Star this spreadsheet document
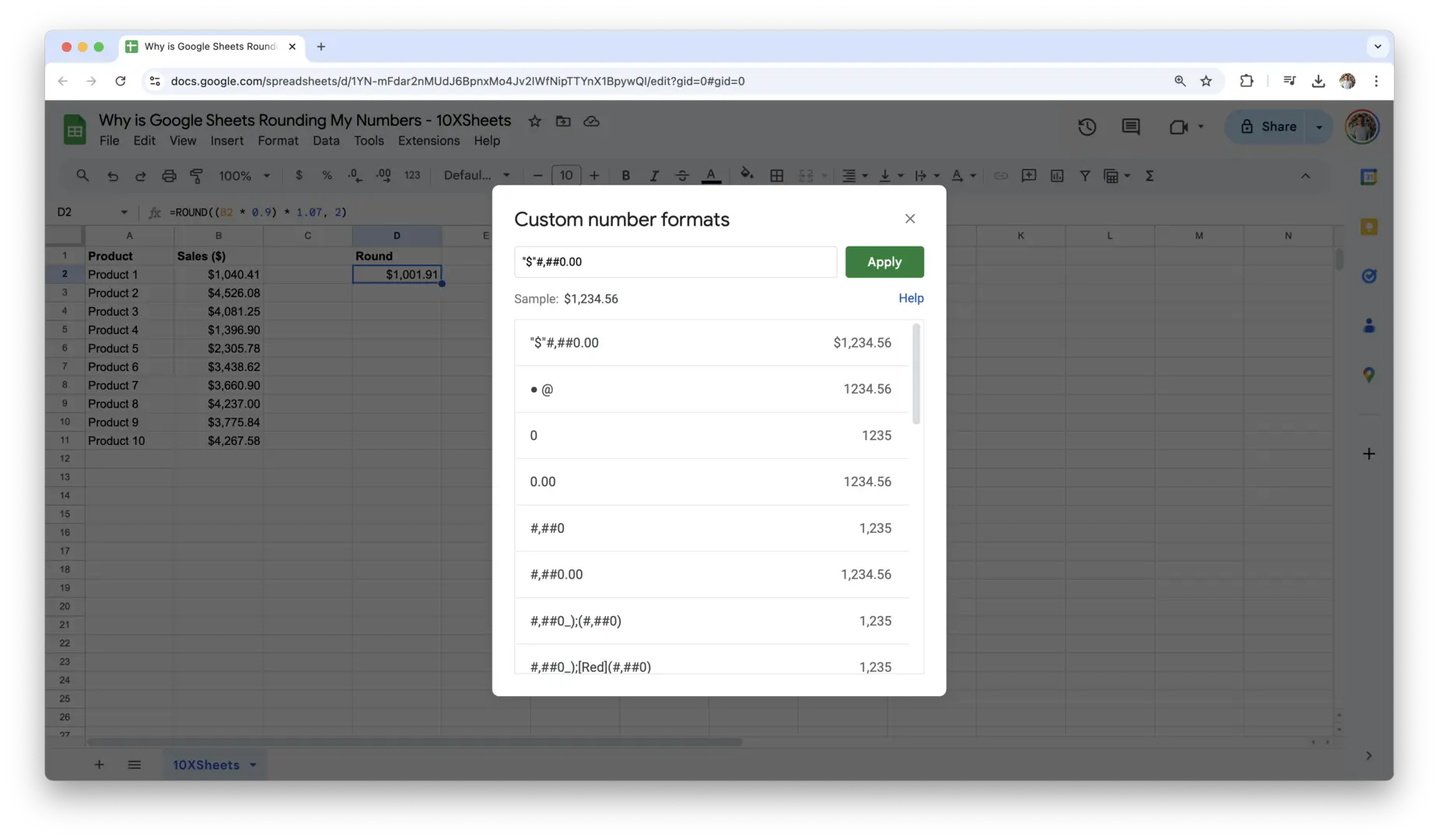This screenshot has width=1439, height=840. pyautogui.click(x=534, y=121)
